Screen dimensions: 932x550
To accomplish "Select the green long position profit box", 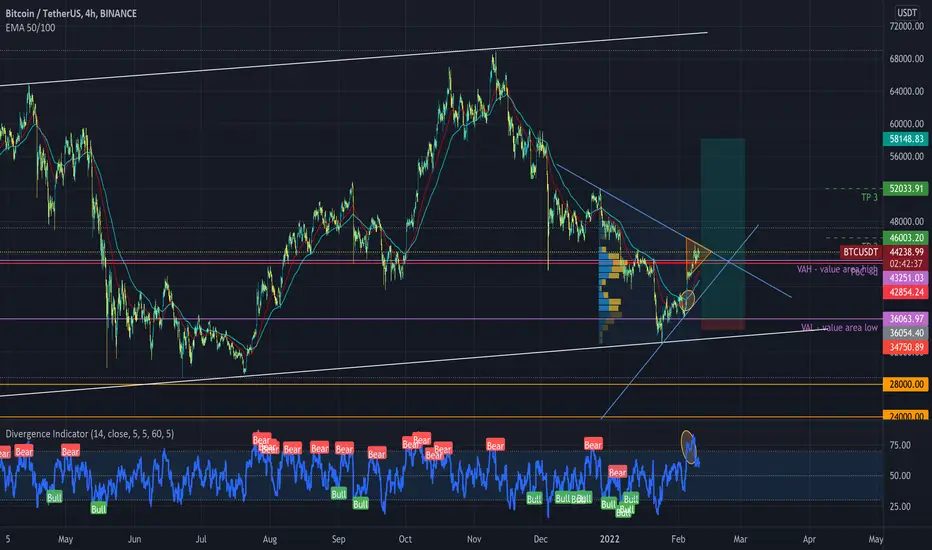I will tap(723, 228).
